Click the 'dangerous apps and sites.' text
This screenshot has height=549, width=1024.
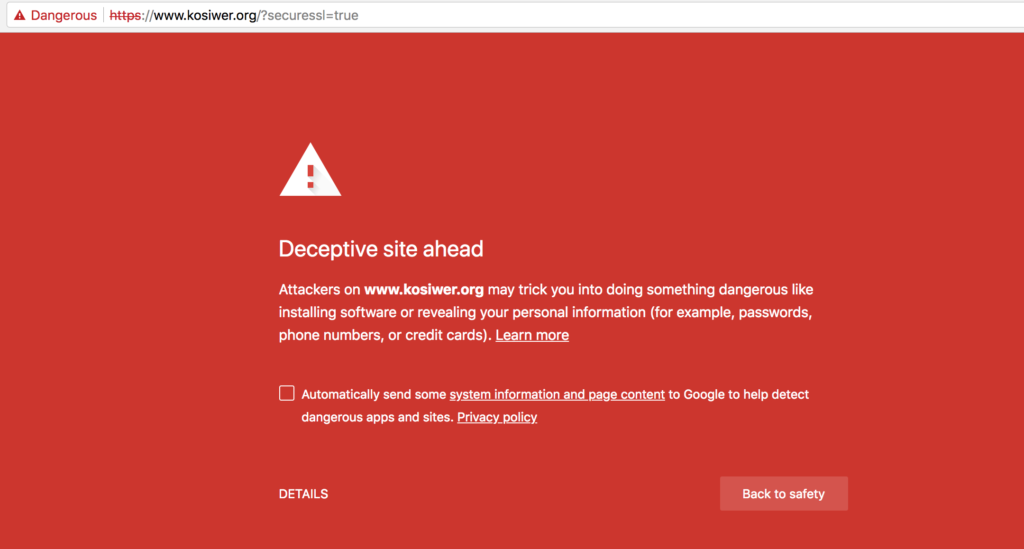377,417
